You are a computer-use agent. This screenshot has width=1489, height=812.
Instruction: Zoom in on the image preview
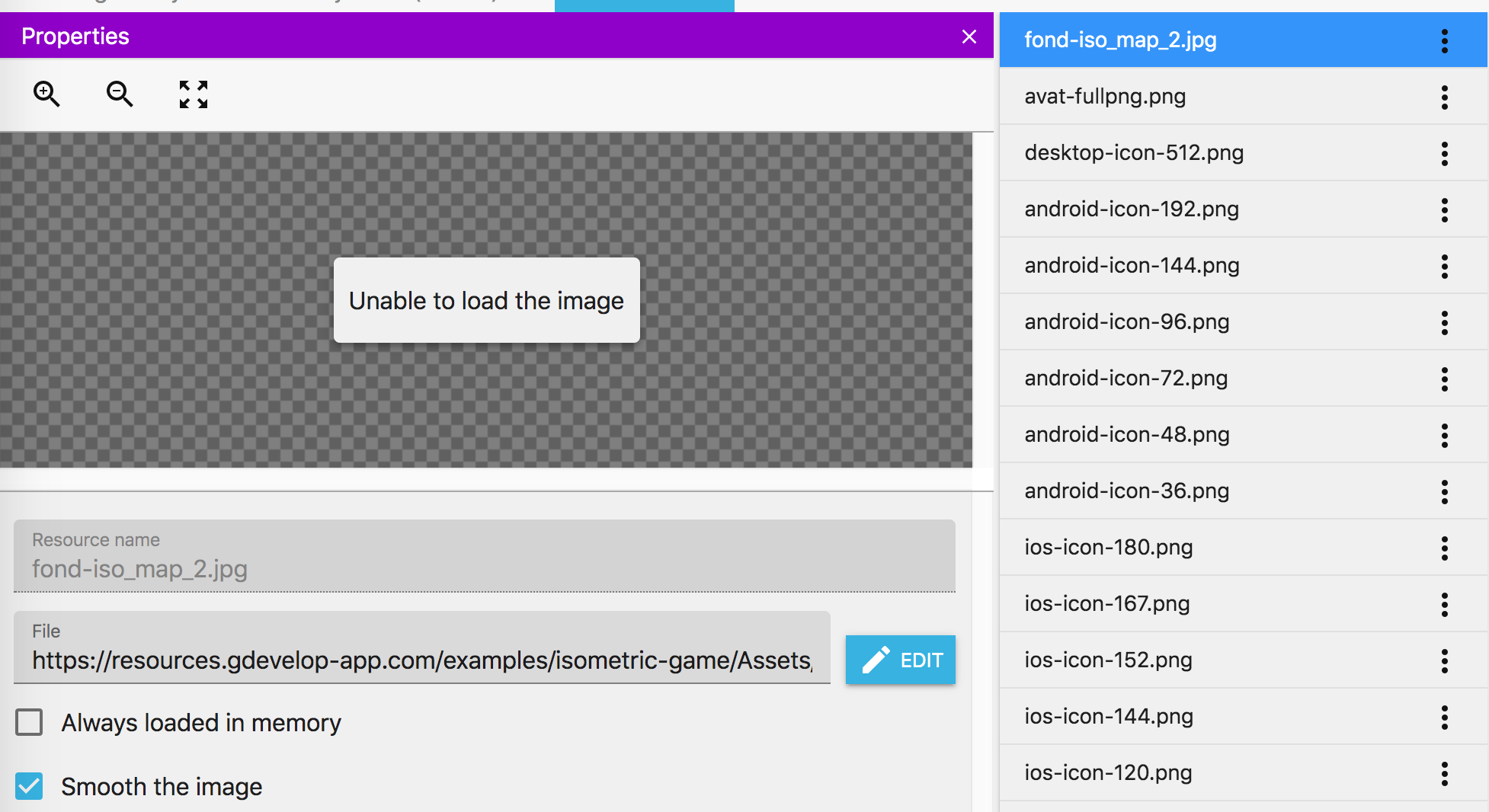pyautogui.click(x=46, y=94)
